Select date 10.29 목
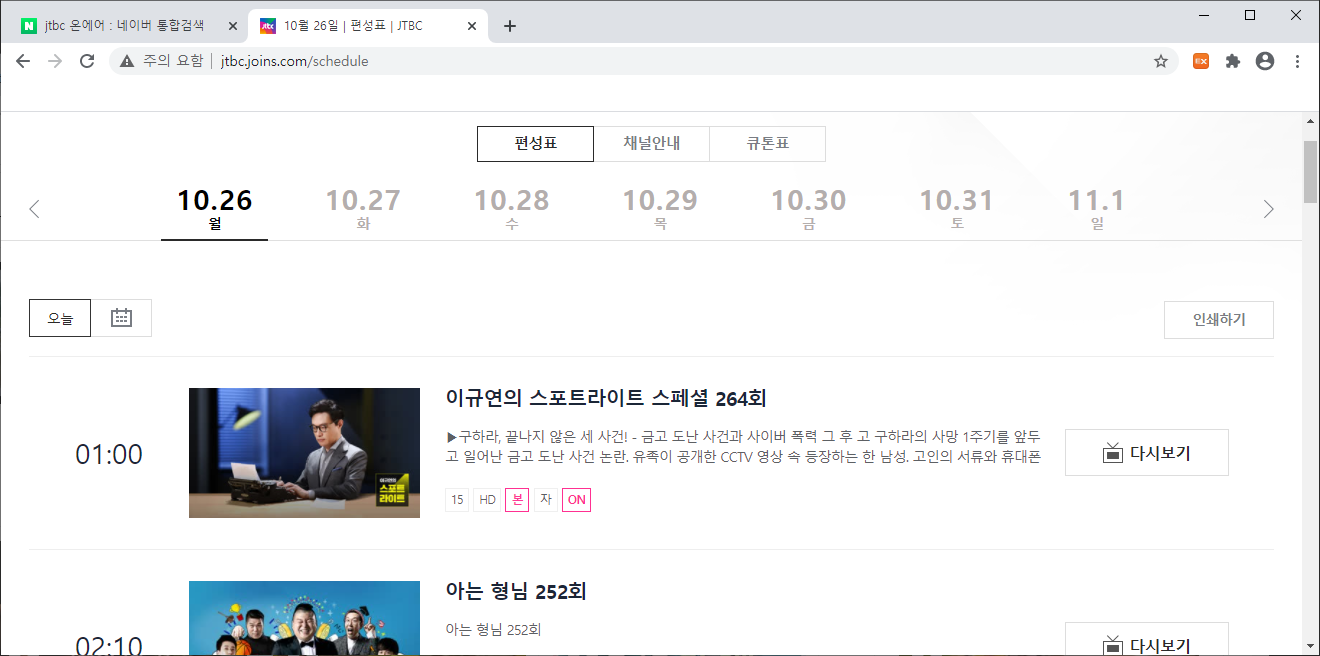 pyautogui.click(x=660, y=210)
